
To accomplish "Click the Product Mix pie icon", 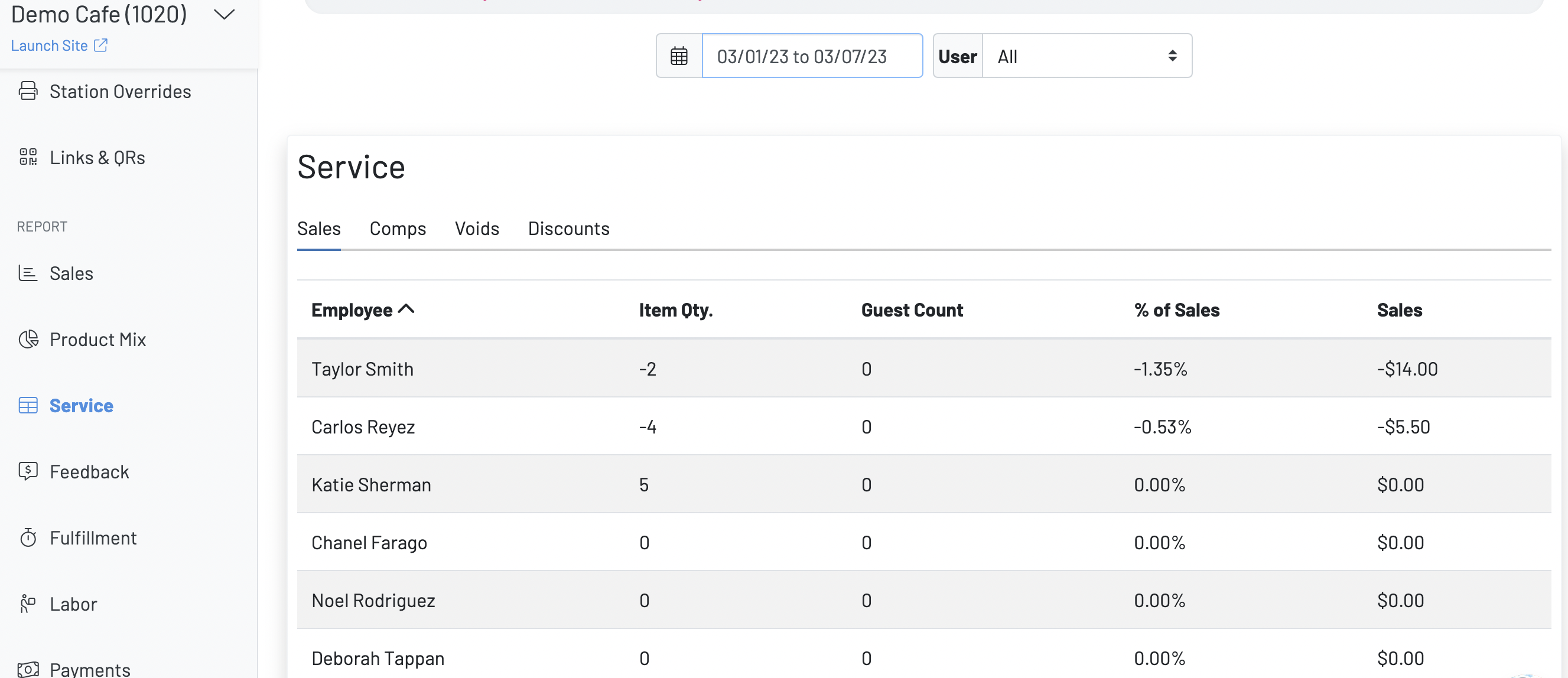I will [x=28, y=339].
